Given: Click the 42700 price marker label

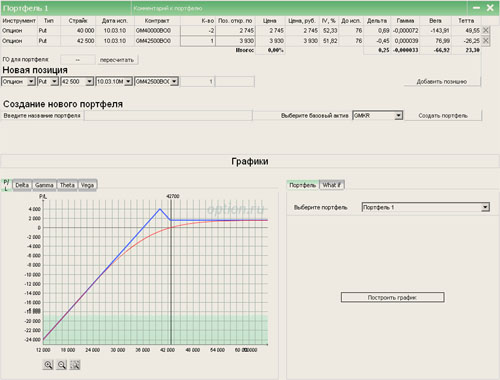Looking at the screenshot, I should 173,196.
